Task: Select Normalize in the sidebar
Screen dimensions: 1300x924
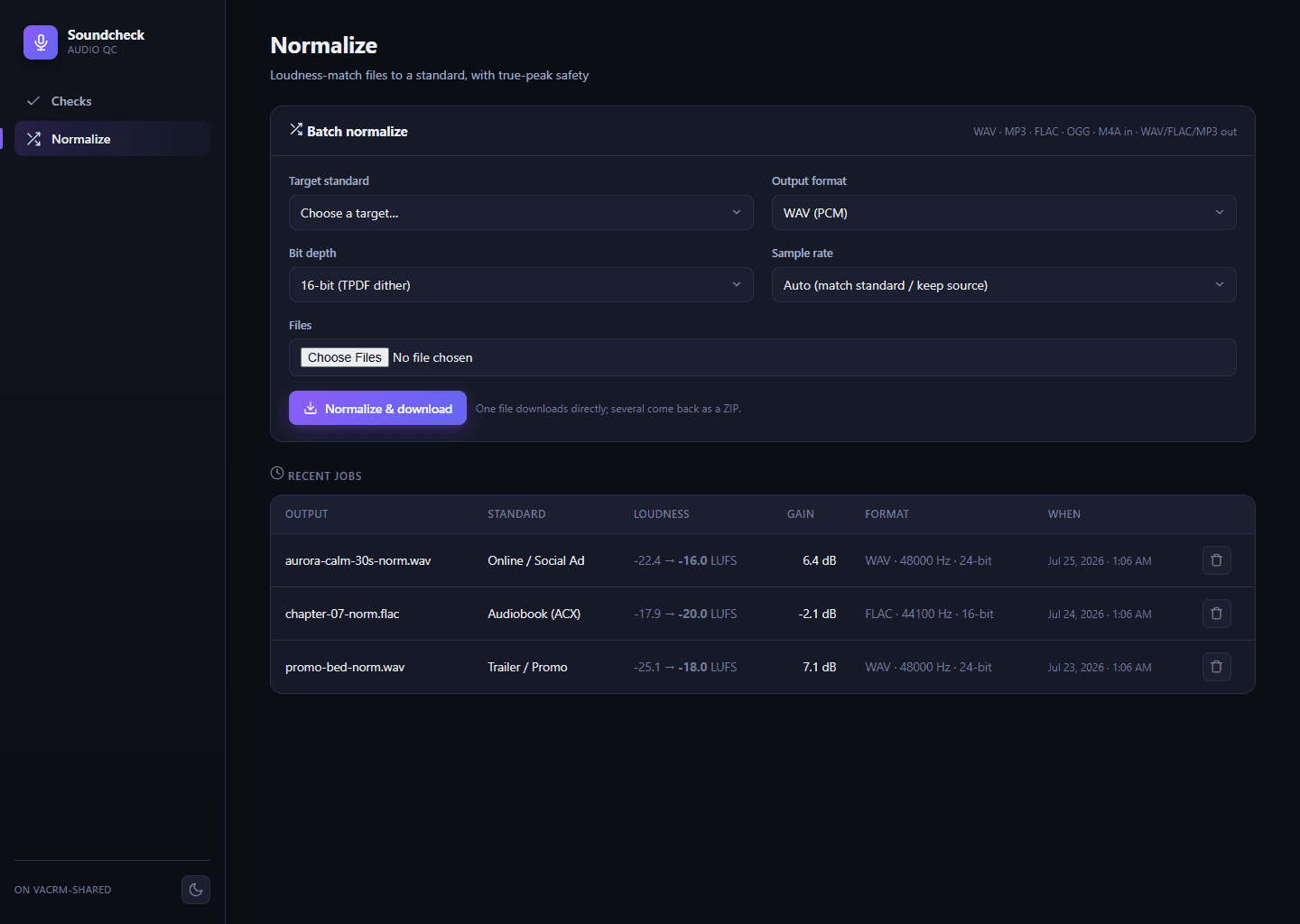Action: [112, 139]
